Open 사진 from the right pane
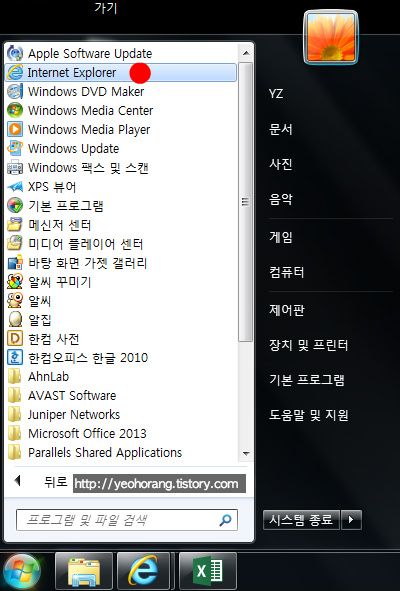The width and height of the screenshot is (400, 591). 280,164
